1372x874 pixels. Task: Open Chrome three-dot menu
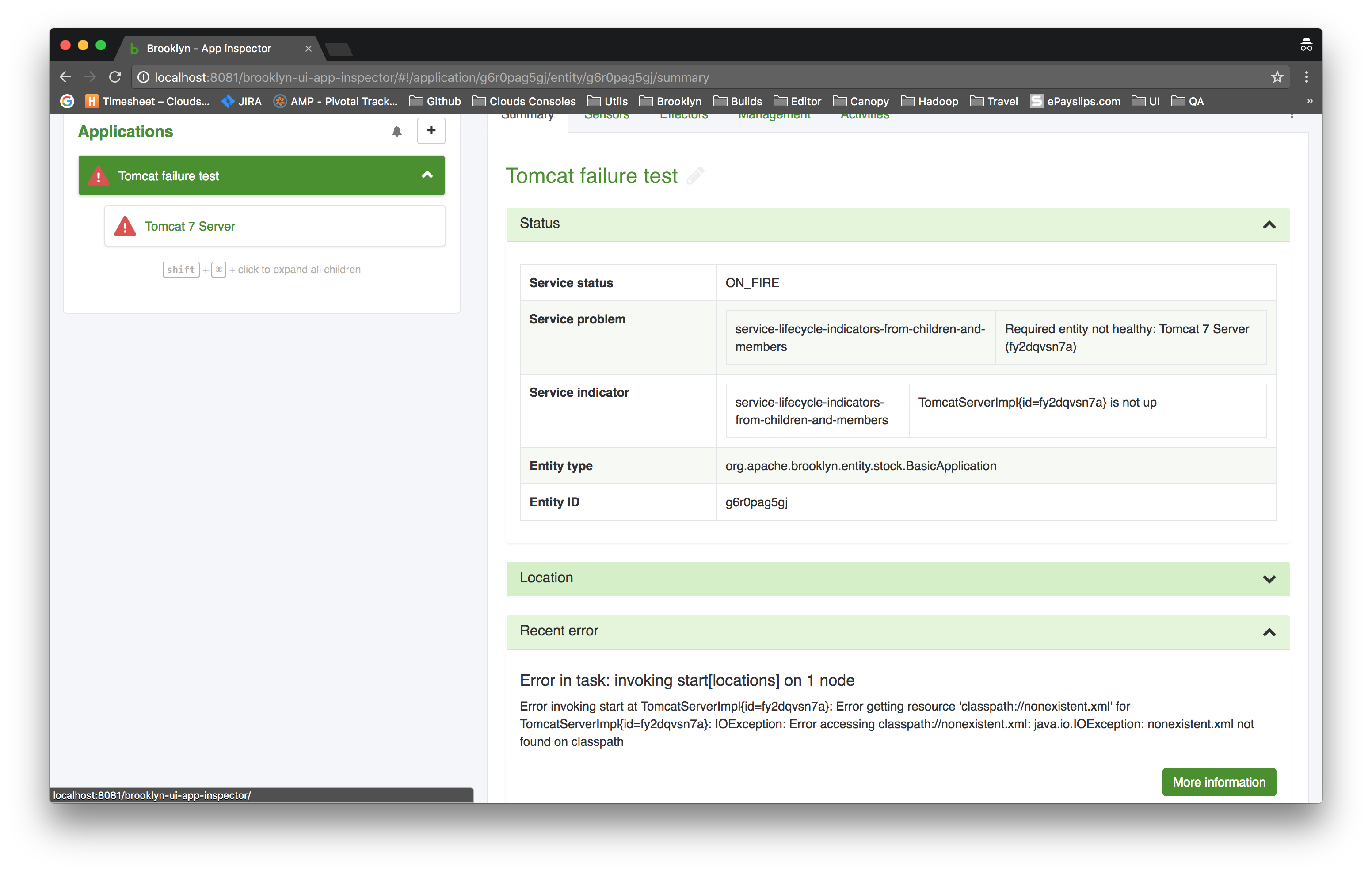tap(1306, 77)
